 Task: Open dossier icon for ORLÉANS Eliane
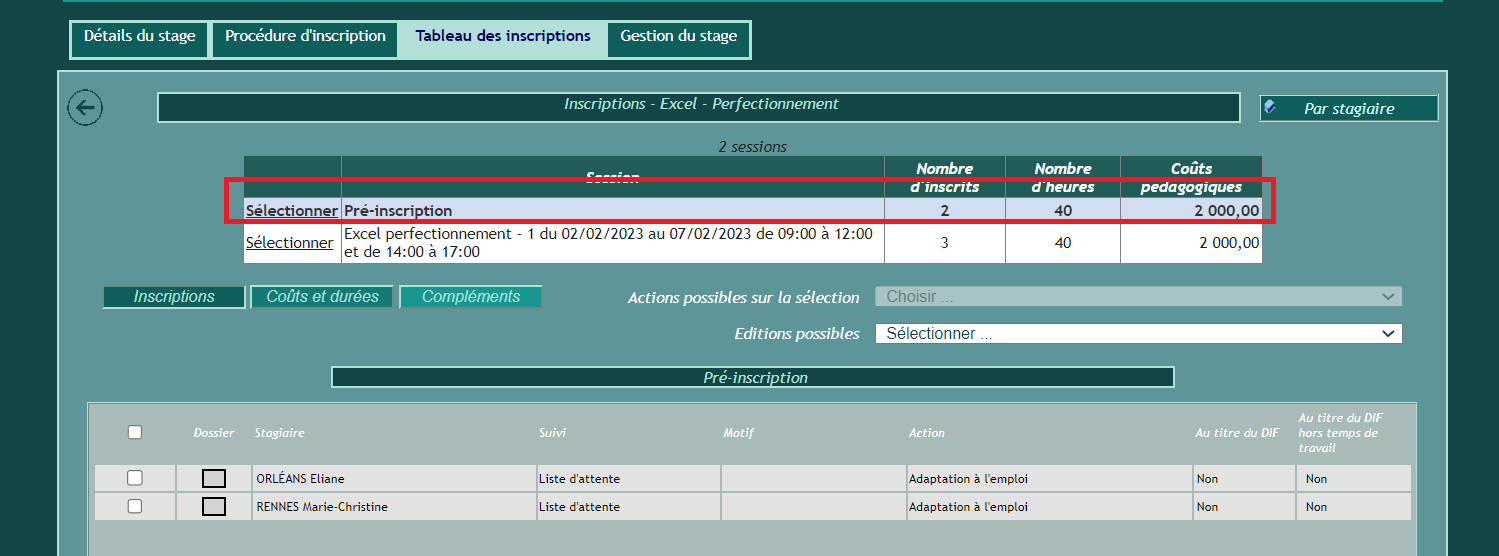click(x=214, y=479)
